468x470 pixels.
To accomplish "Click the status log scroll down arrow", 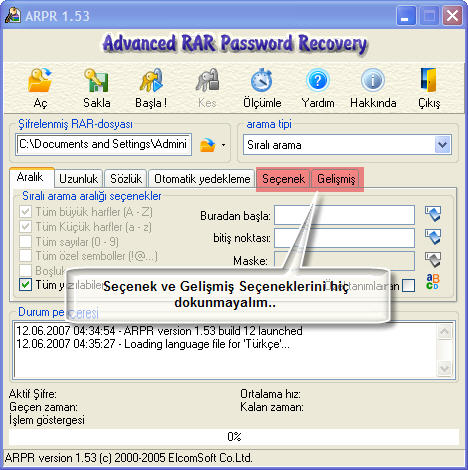I will tap(445, 368).
